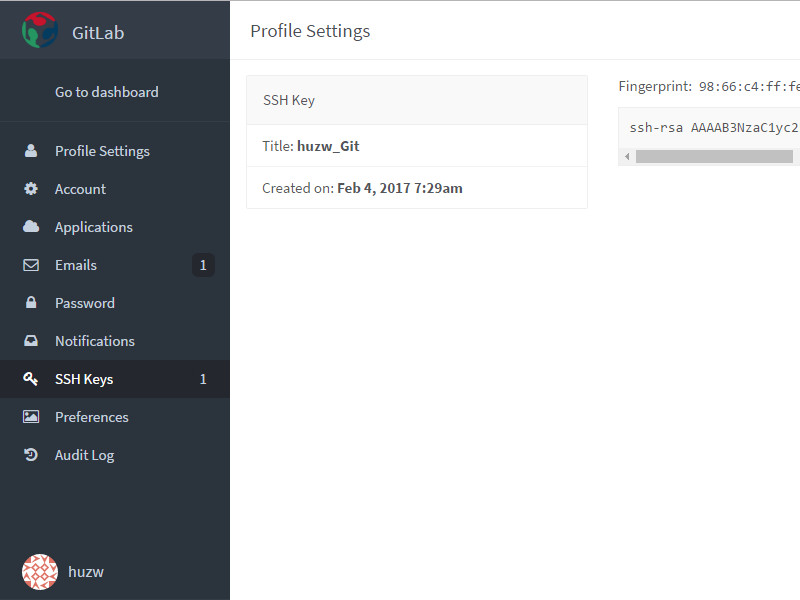Open the Applications menu item

pos(93,227)
